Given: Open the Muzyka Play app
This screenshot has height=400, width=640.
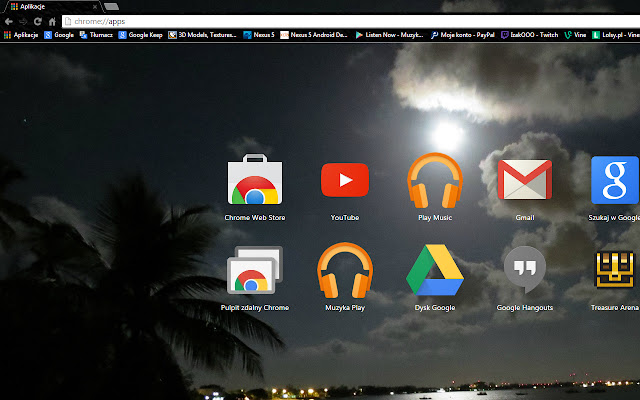Looking at the screenshot, I should tap(345, 270).
